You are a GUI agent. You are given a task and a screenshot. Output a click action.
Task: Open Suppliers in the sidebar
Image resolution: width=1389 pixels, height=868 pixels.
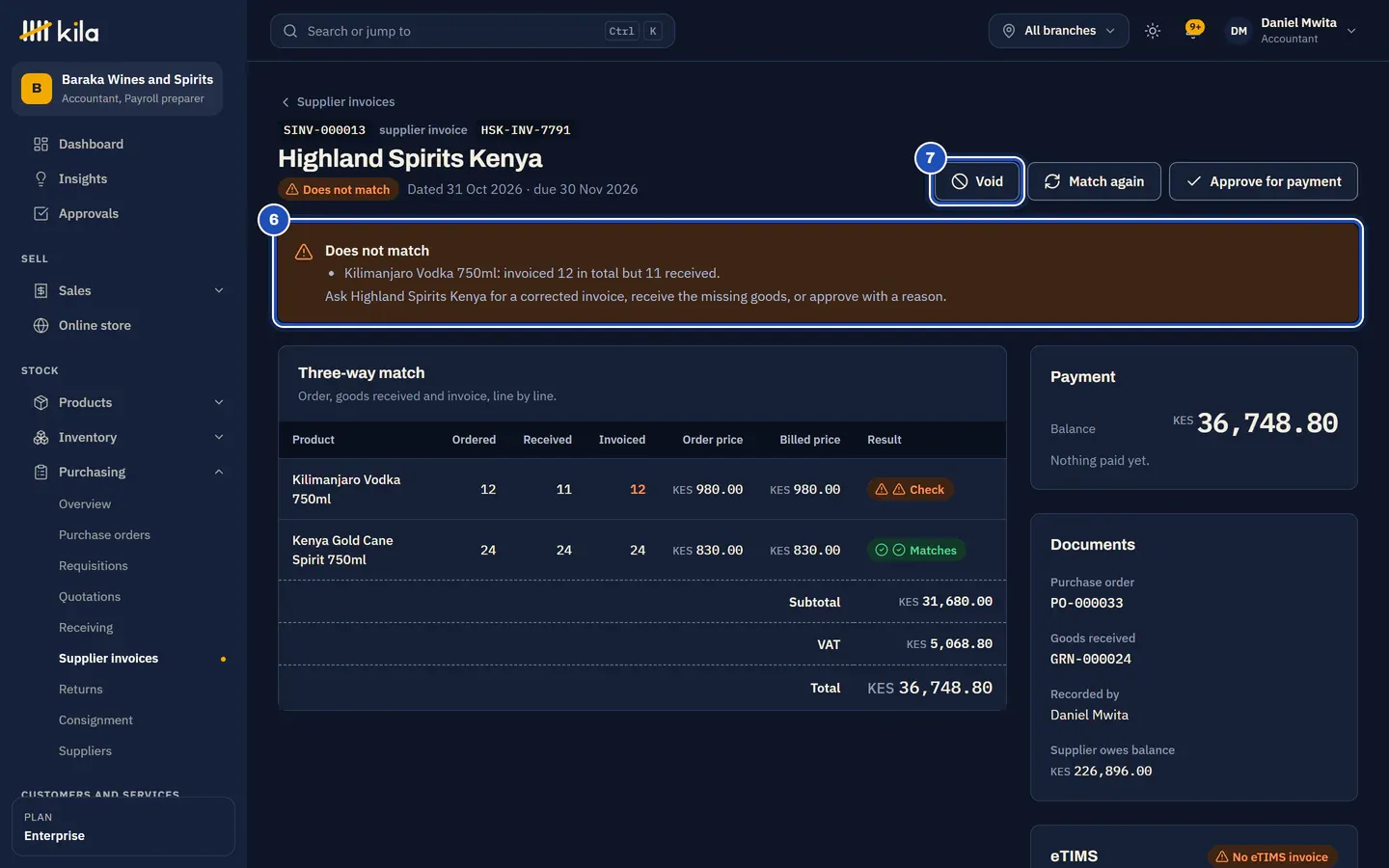pyautogui.click(x=85, y=751)
